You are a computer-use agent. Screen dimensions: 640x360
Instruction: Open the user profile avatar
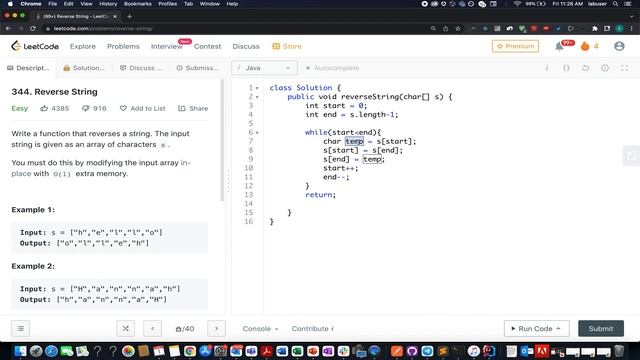point(619,46)
